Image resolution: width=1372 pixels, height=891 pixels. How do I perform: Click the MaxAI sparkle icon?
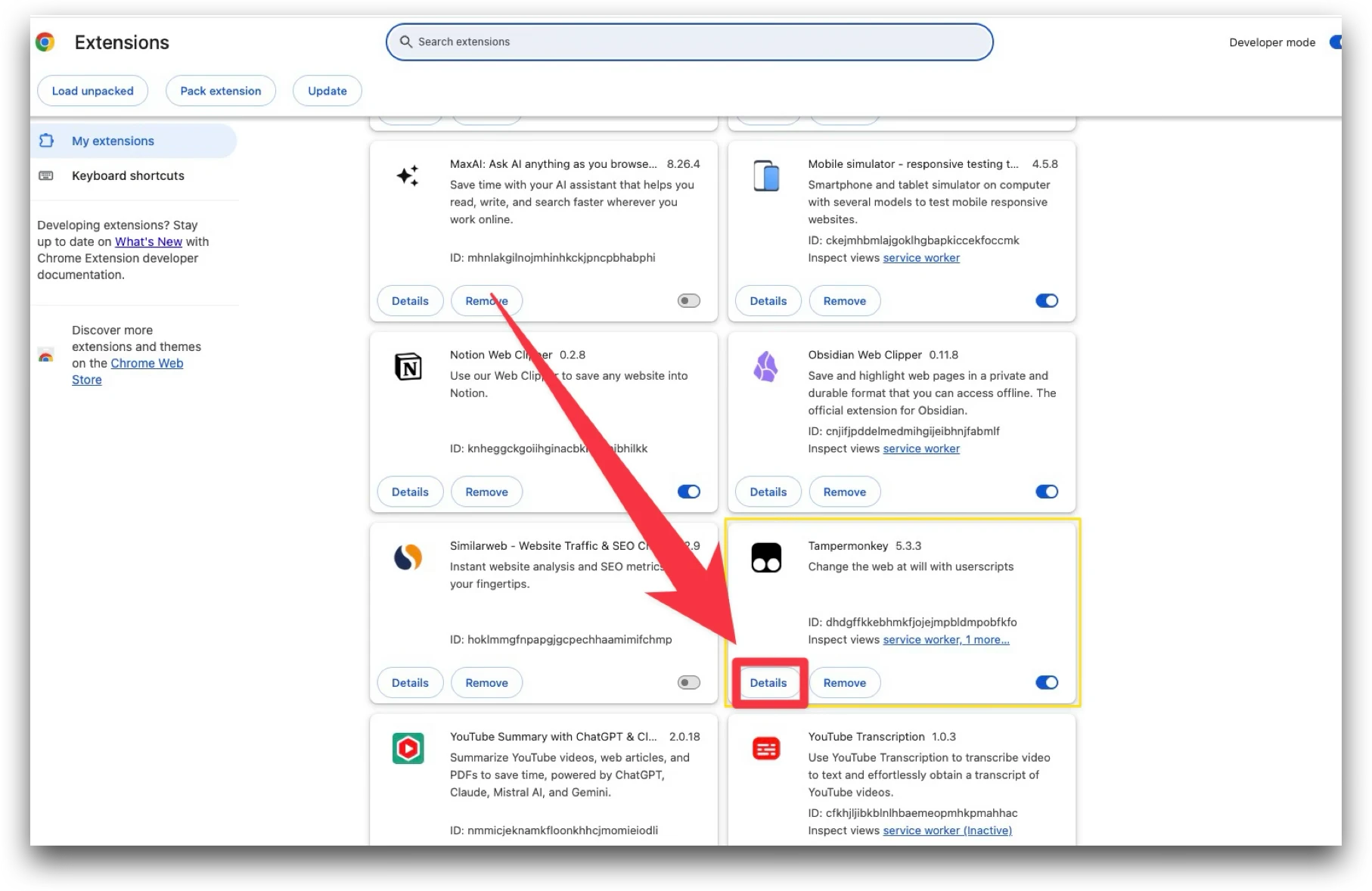coord(408,175)
